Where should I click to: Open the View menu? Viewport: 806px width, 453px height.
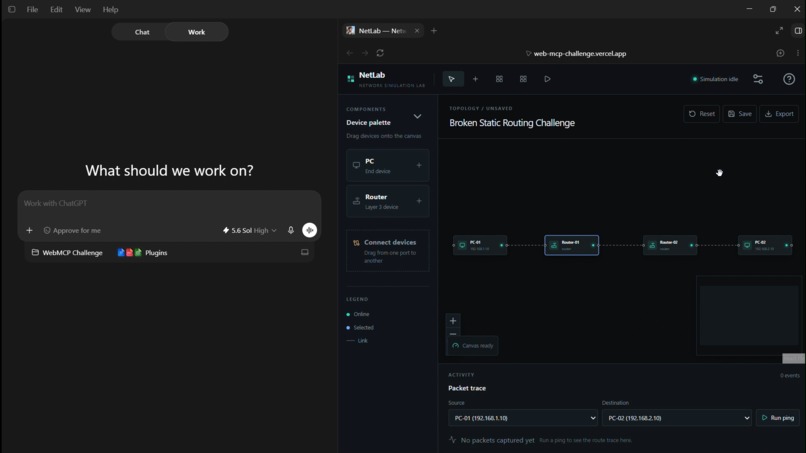[83, 9]
